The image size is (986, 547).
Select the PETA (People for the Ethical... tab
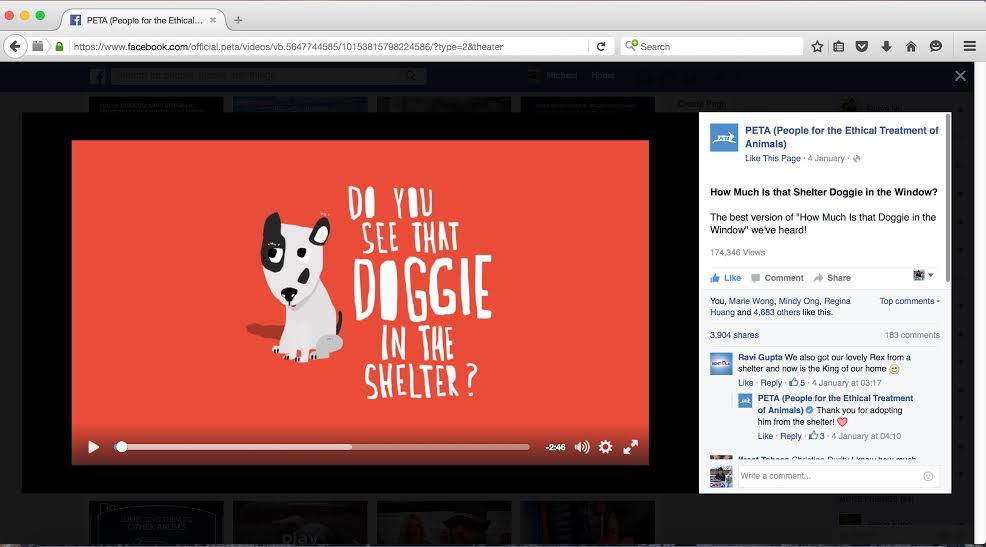click(x=143, y=20)
